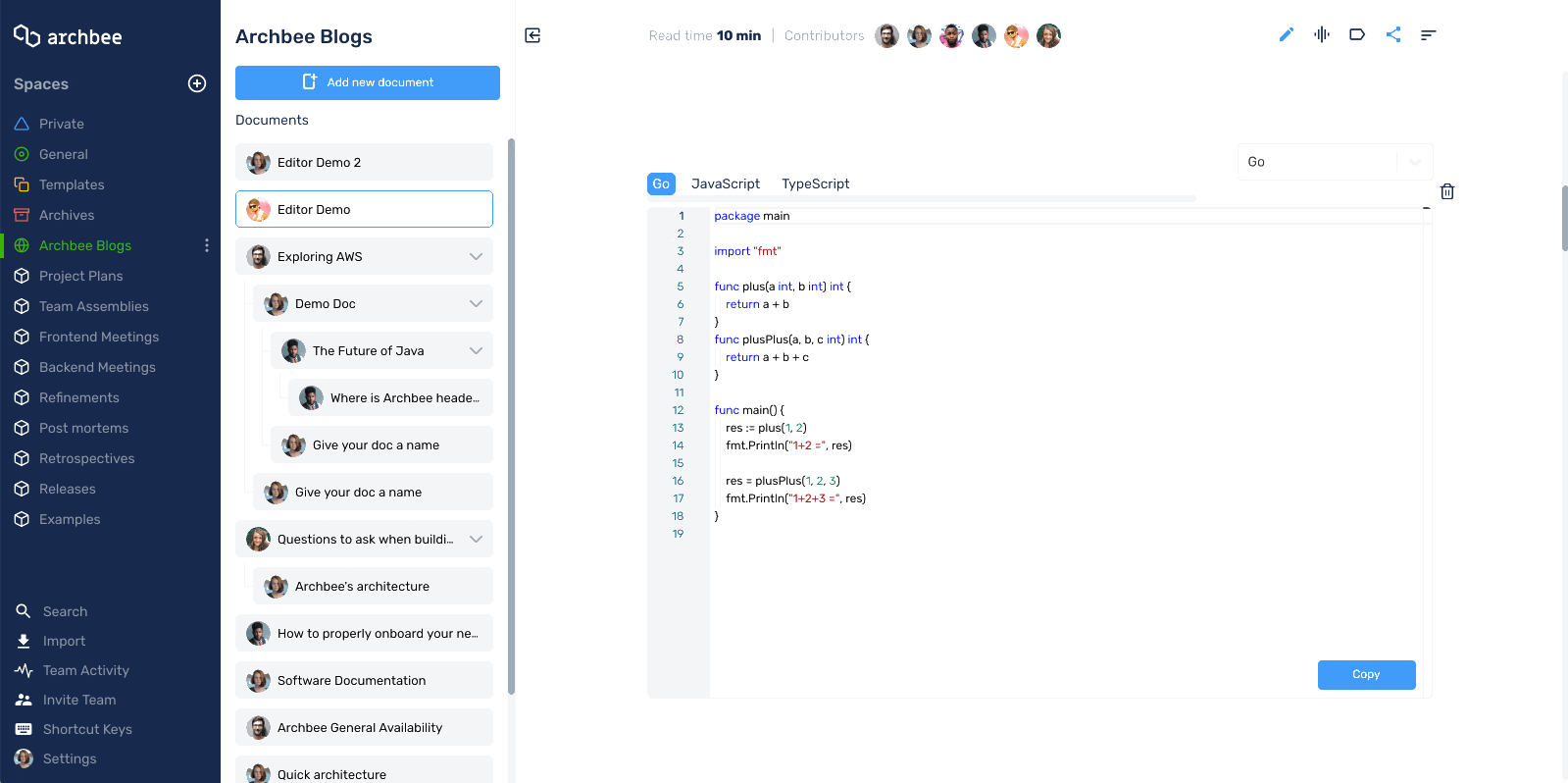Click the main page scrollbar
The height and width of the screenshot is (783, 1568).
pyautogui.click(x=1564, y=219)
